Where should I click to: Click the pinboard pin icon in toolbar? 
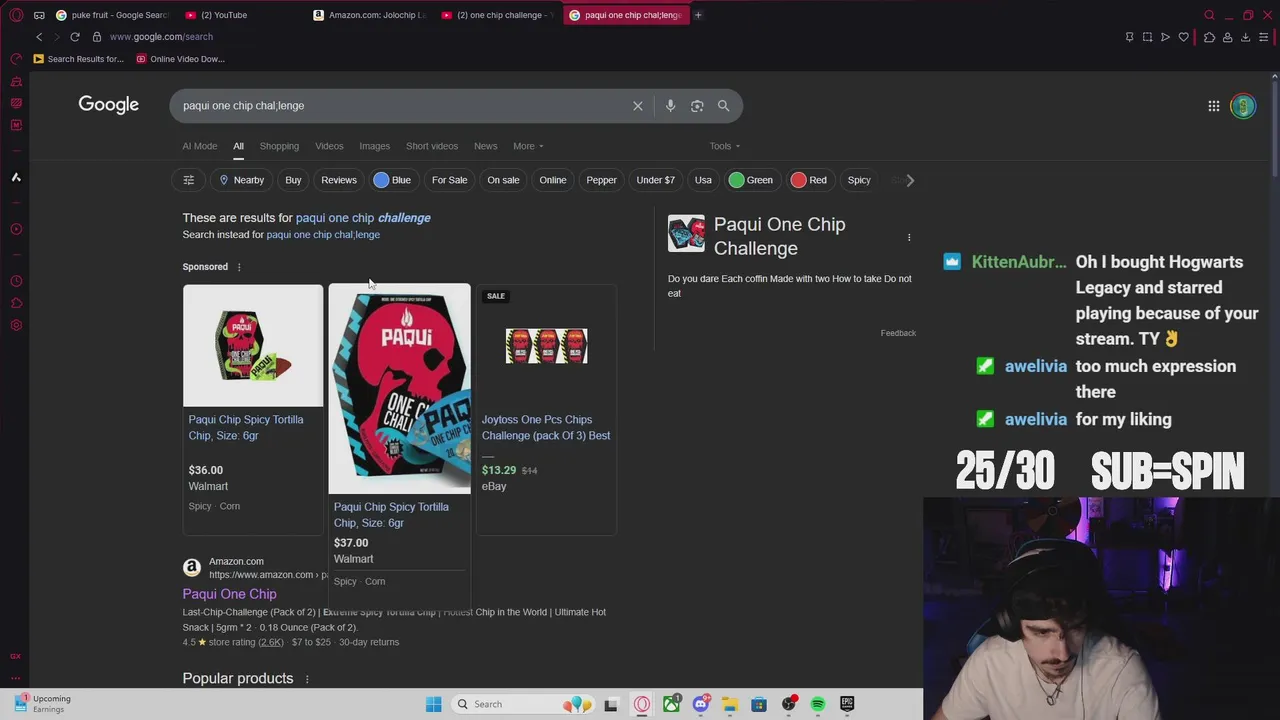click(1129, 37)
